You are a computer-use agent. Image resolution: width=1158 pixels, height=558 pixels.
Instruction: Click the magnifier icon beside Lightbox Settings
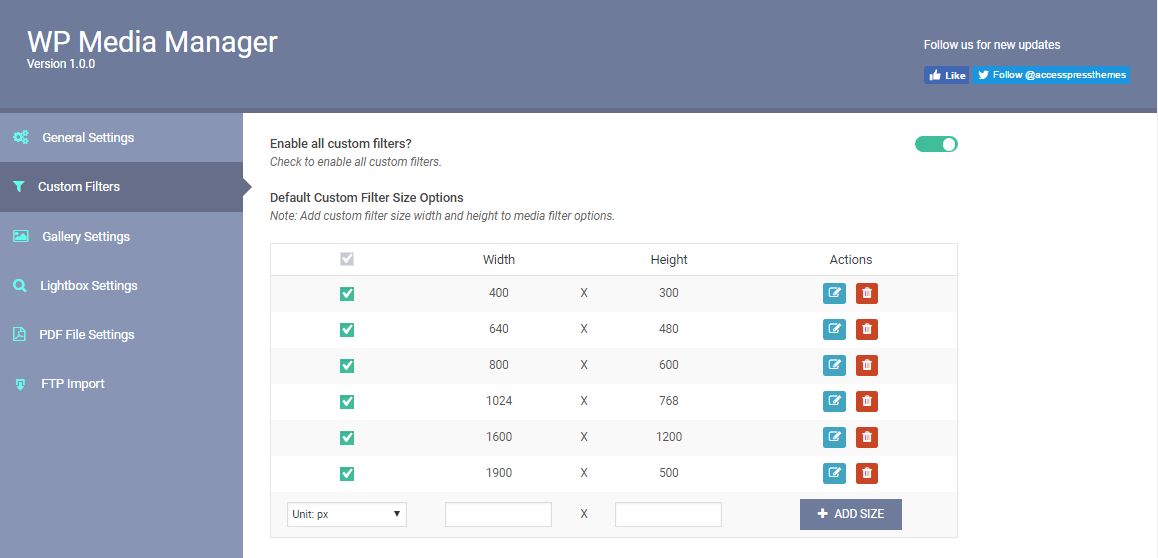pos(20,286)
